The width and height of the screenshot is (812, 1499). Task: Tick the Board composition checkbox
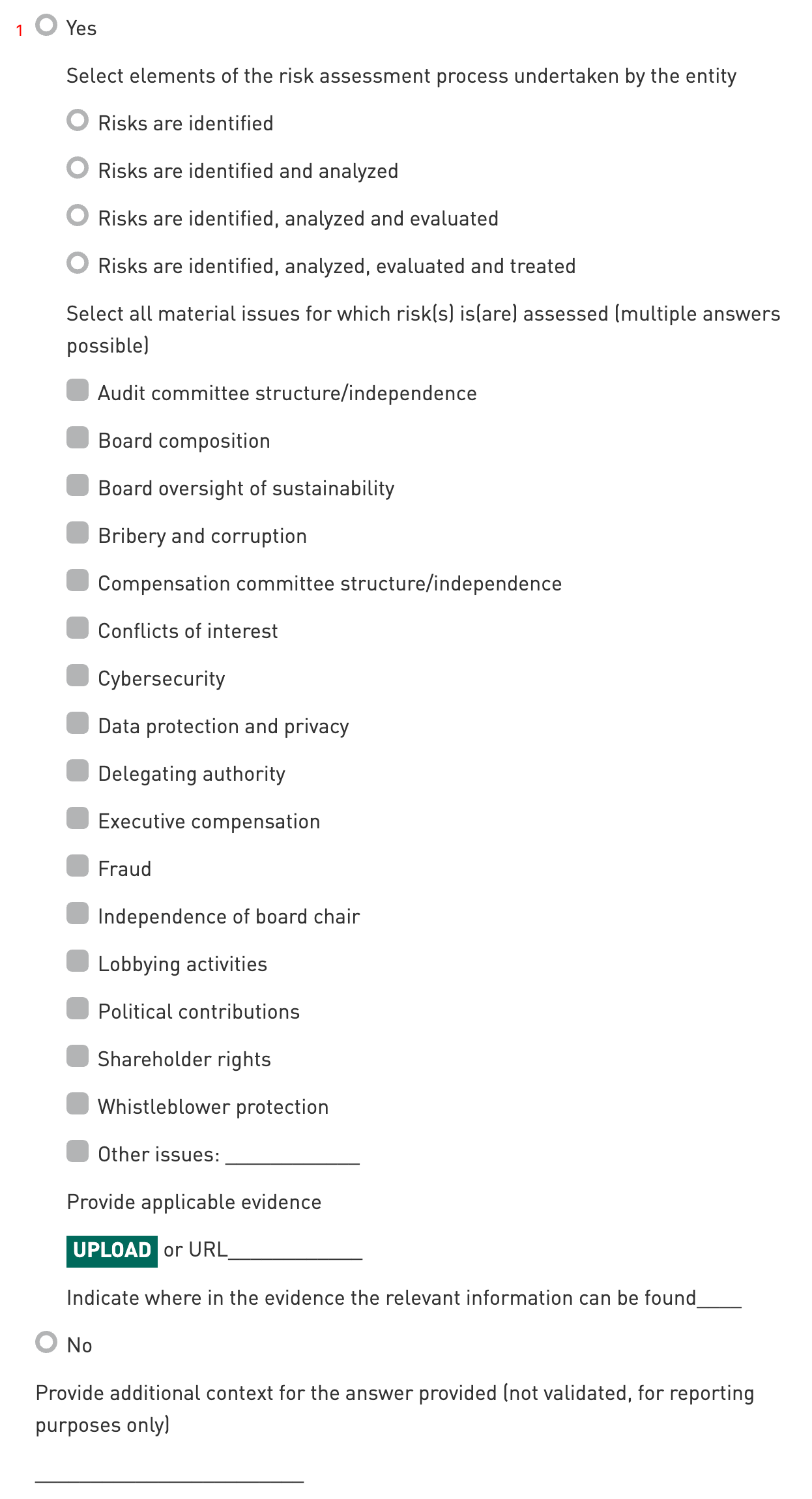tap(78, 438)
